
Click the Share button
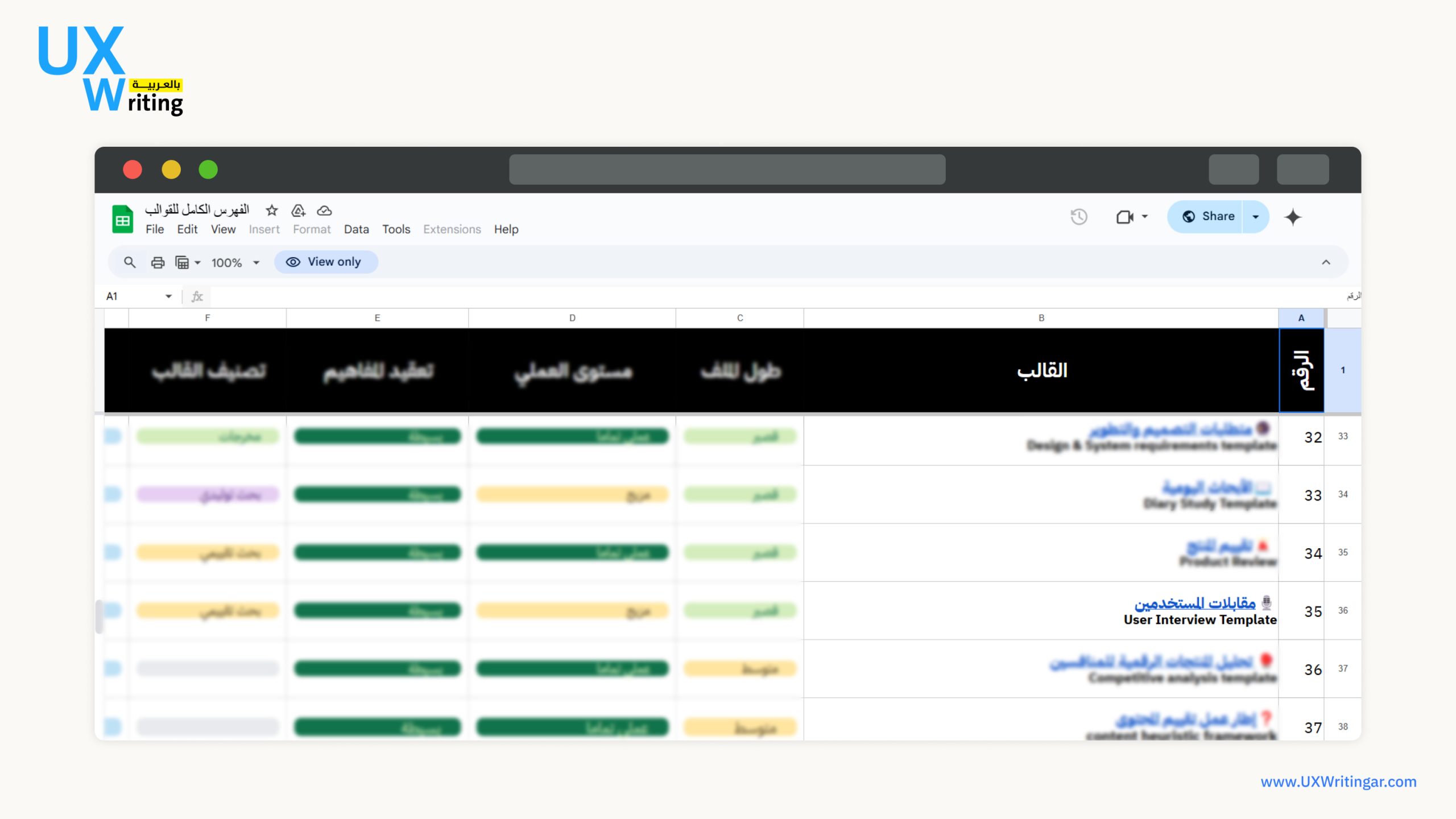point(1208,217)
